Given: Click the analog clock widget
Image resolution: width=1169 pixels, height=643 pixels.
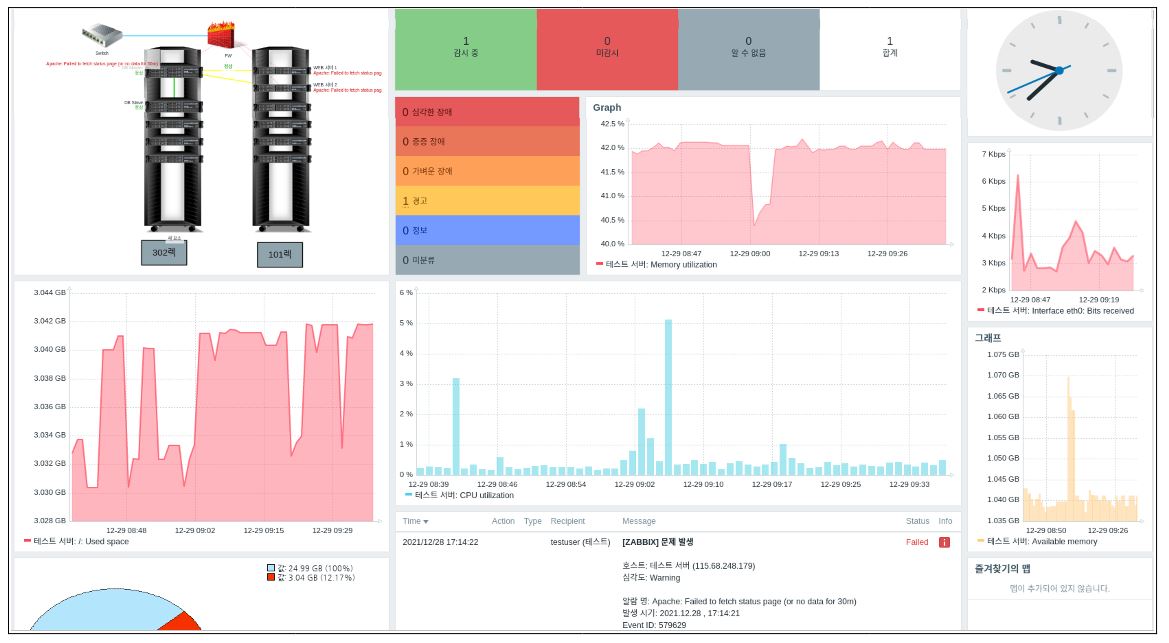Looking at the screenshot, I should coord(1059,72).
